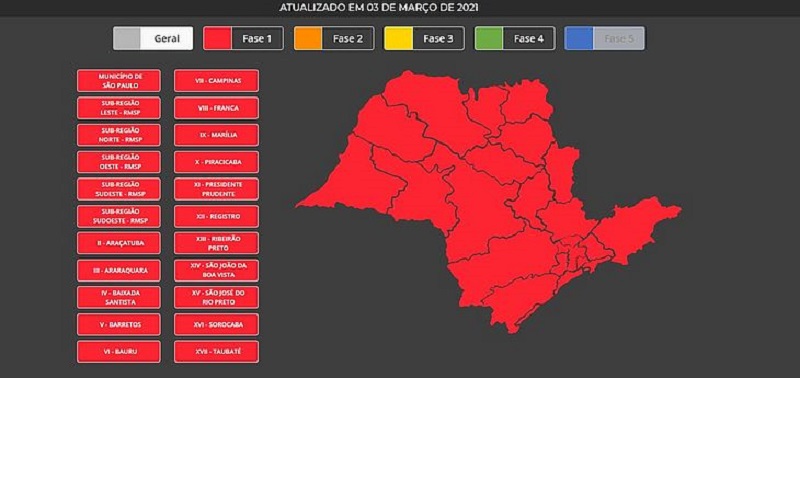The height and width of the screenshot is (500, 800).
Task: Click the III - Araraquara region button
Action: click(x=119, y=270)
